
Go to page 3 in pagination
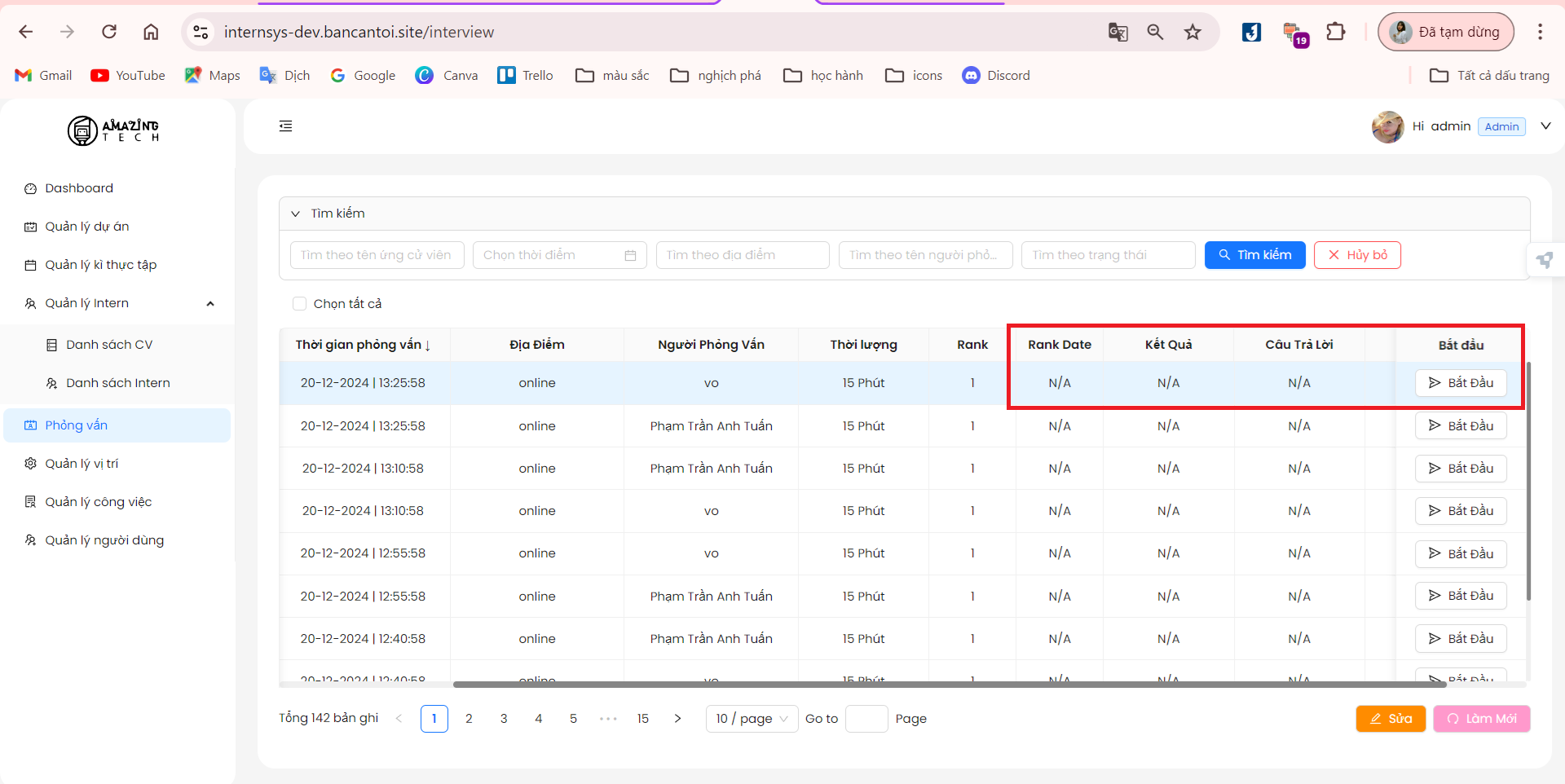(504, 719)
